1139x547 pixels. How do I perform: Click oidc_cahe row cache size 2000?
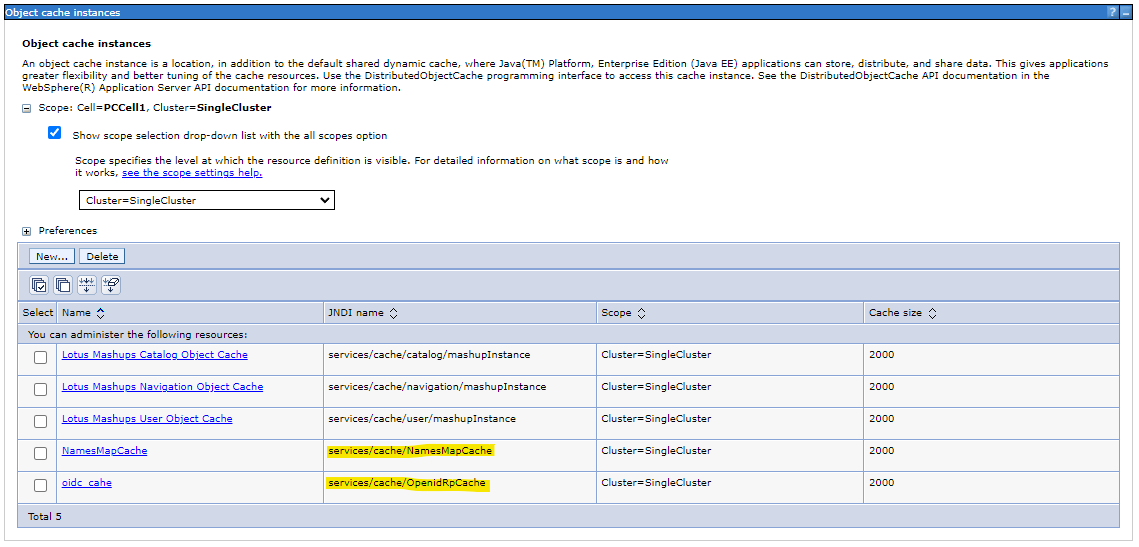[882, 482]
